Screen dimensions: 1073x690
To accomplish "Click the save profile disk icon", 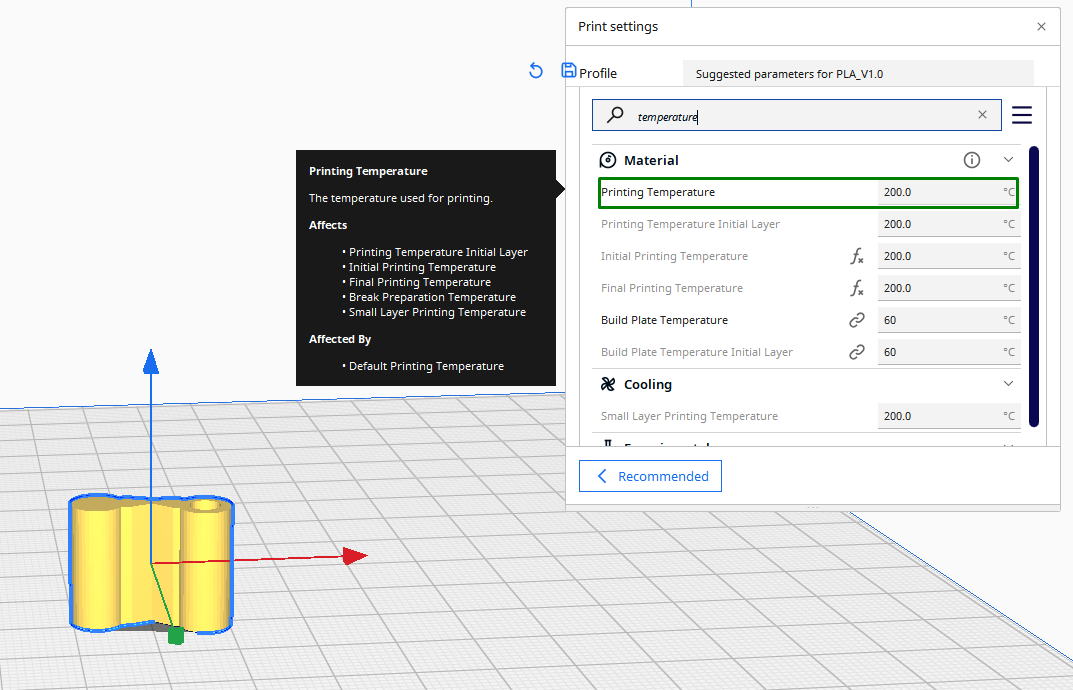I will point(569,70).
